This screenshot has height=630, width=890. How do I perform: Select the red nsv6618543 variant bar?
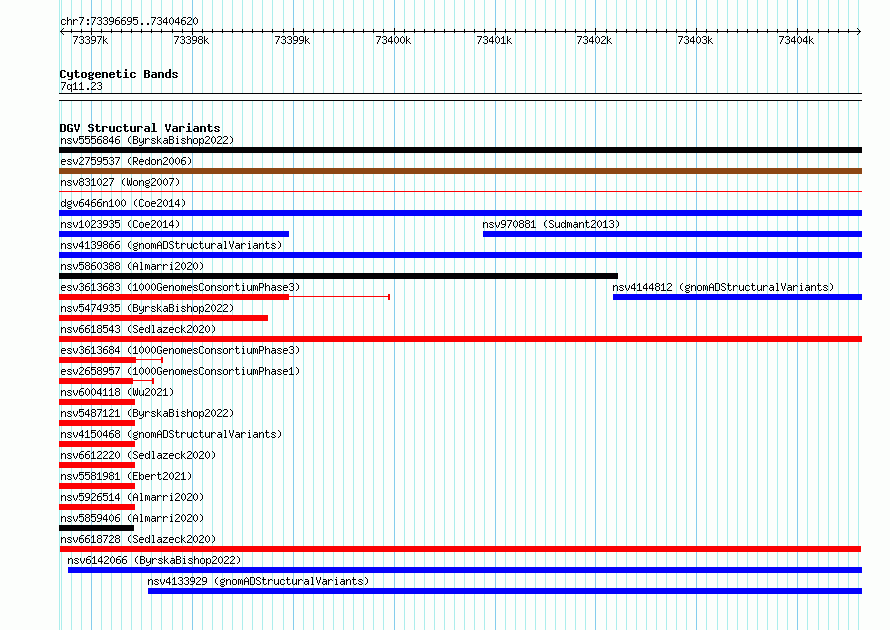coord(460,339)
